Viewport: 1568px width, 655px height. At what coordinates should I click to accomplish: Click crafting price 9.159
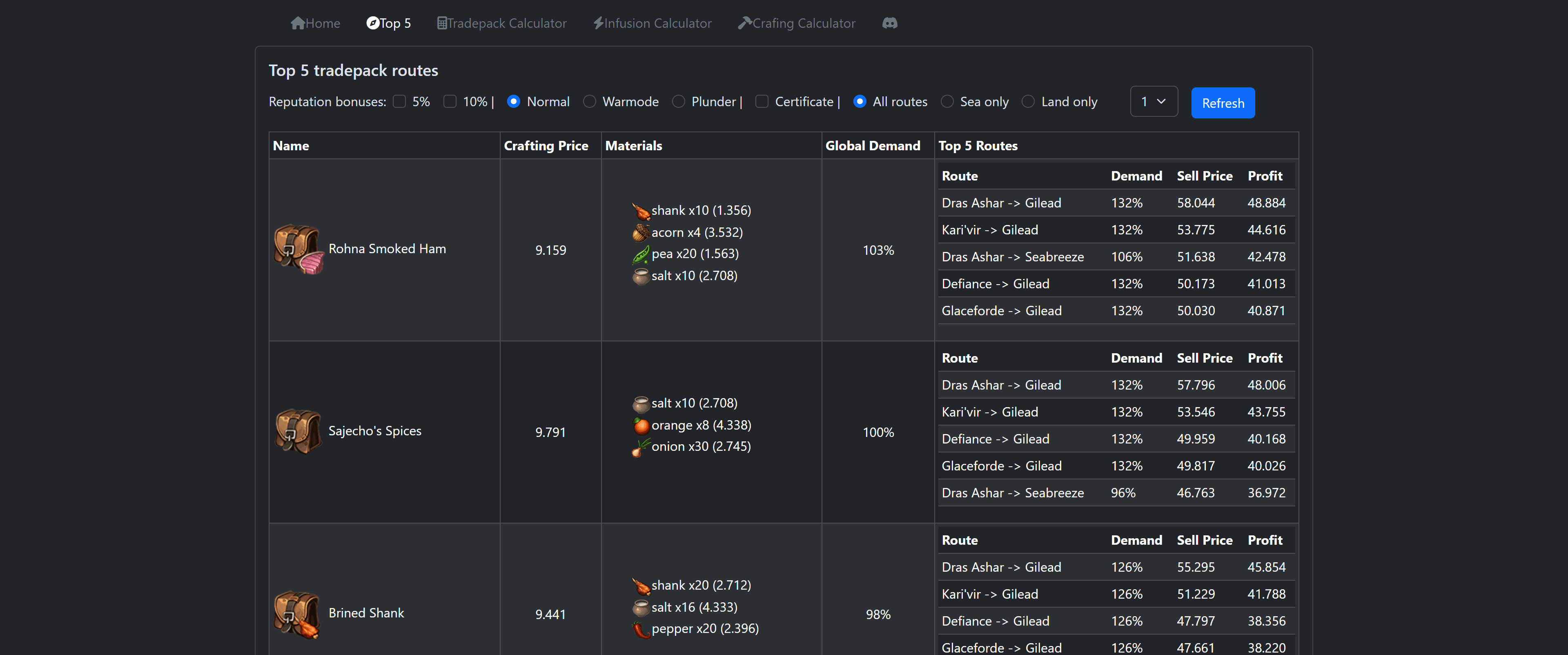550,250
